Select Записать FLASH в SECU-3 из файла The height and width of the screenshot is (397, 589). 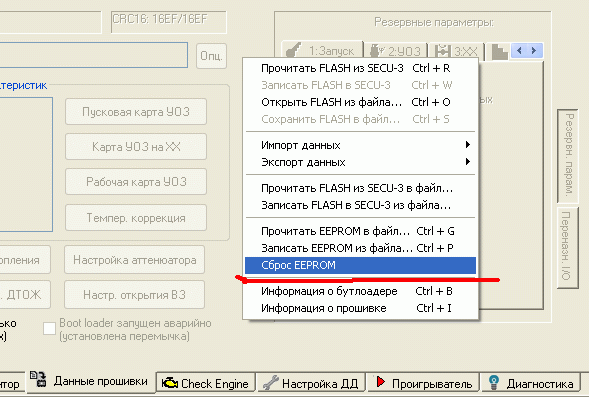pyautogui.click(x=360, y=205)
